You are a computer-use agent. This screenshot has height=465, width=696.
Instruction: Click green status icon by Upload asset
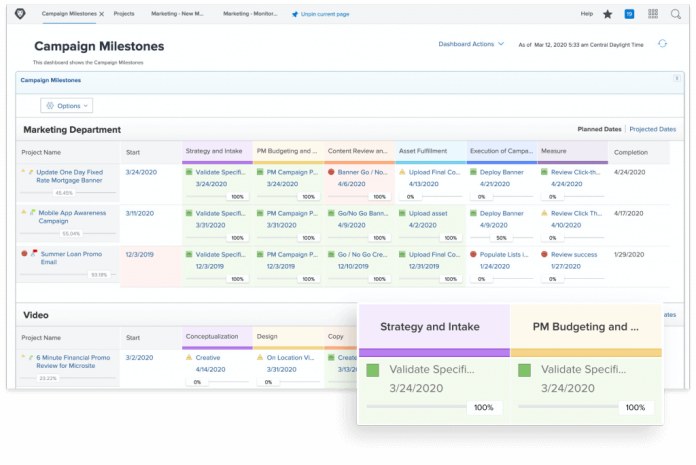click(x=402, y=213)
